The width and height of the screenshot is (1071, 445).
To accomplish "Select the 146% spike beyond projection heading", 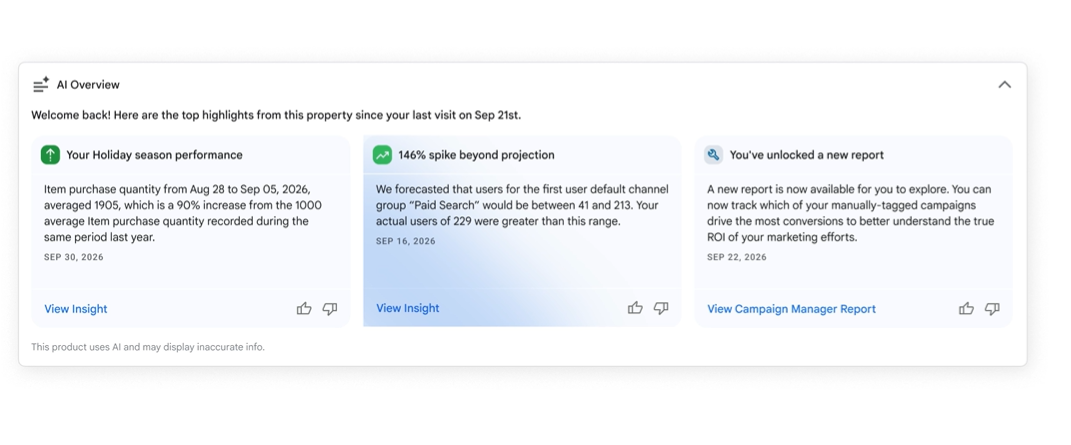I will point(477,155).
